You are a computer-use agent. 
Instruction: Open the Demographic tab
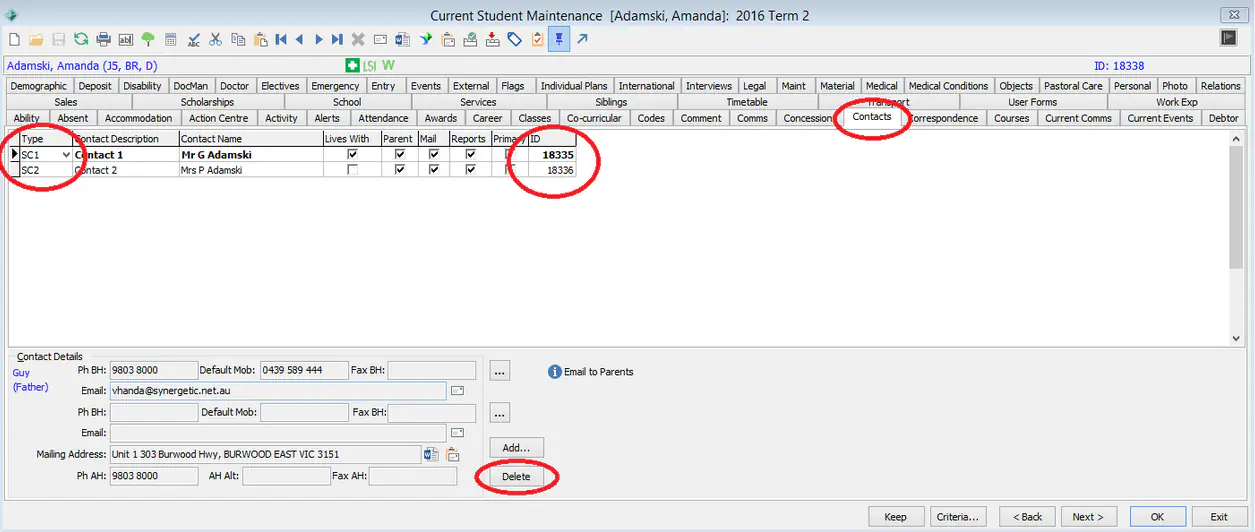pos(39,86)
